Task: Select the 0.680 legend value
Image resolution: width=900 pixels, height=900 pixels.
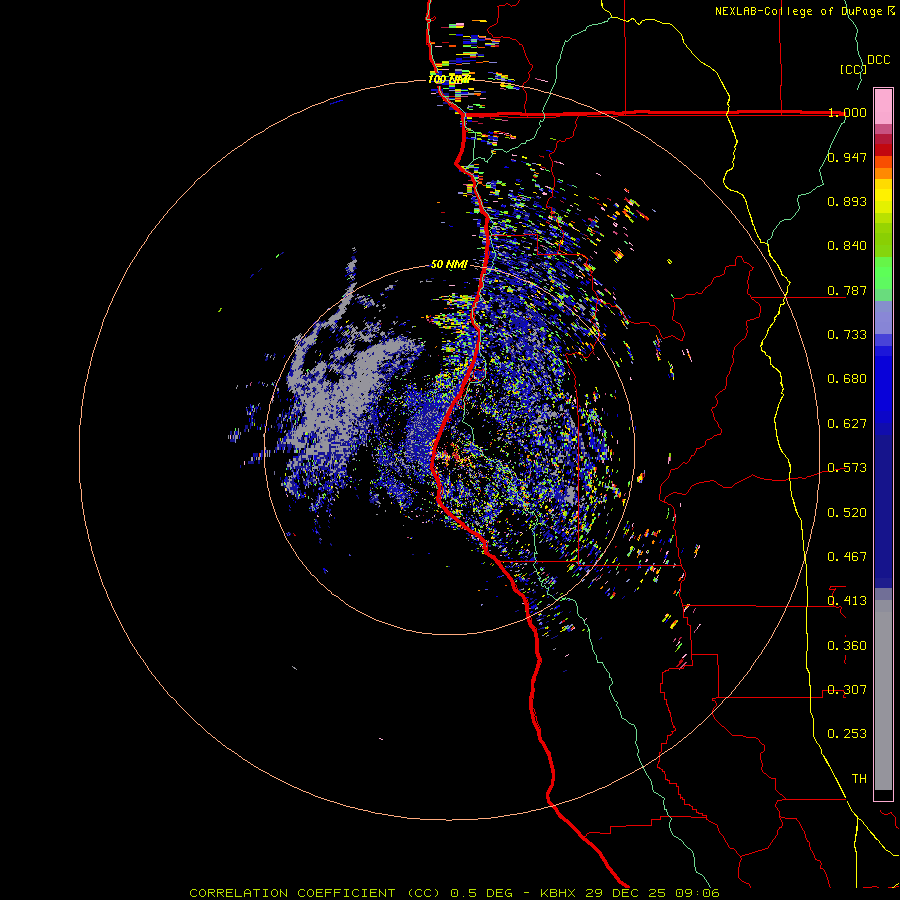Action: coord(847,379)
